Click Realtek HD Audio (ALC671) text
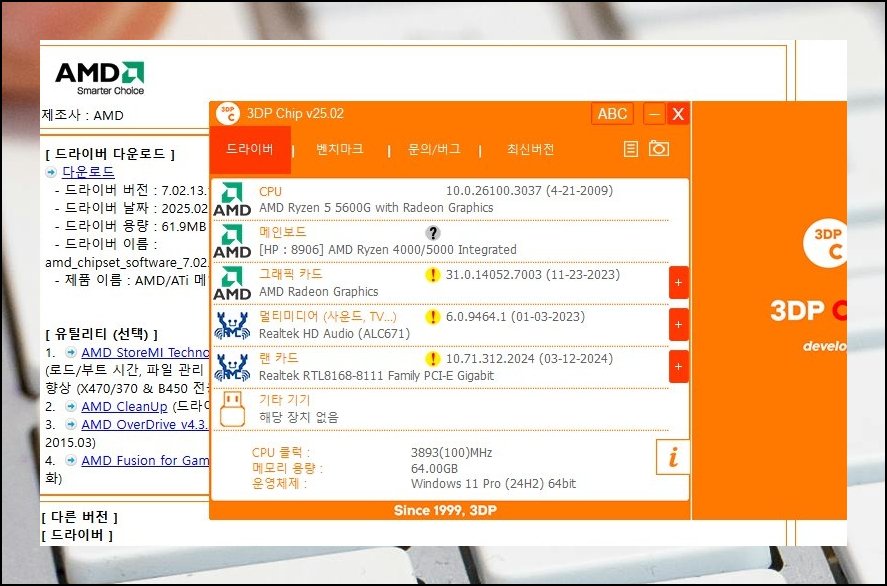 (334, 333)
